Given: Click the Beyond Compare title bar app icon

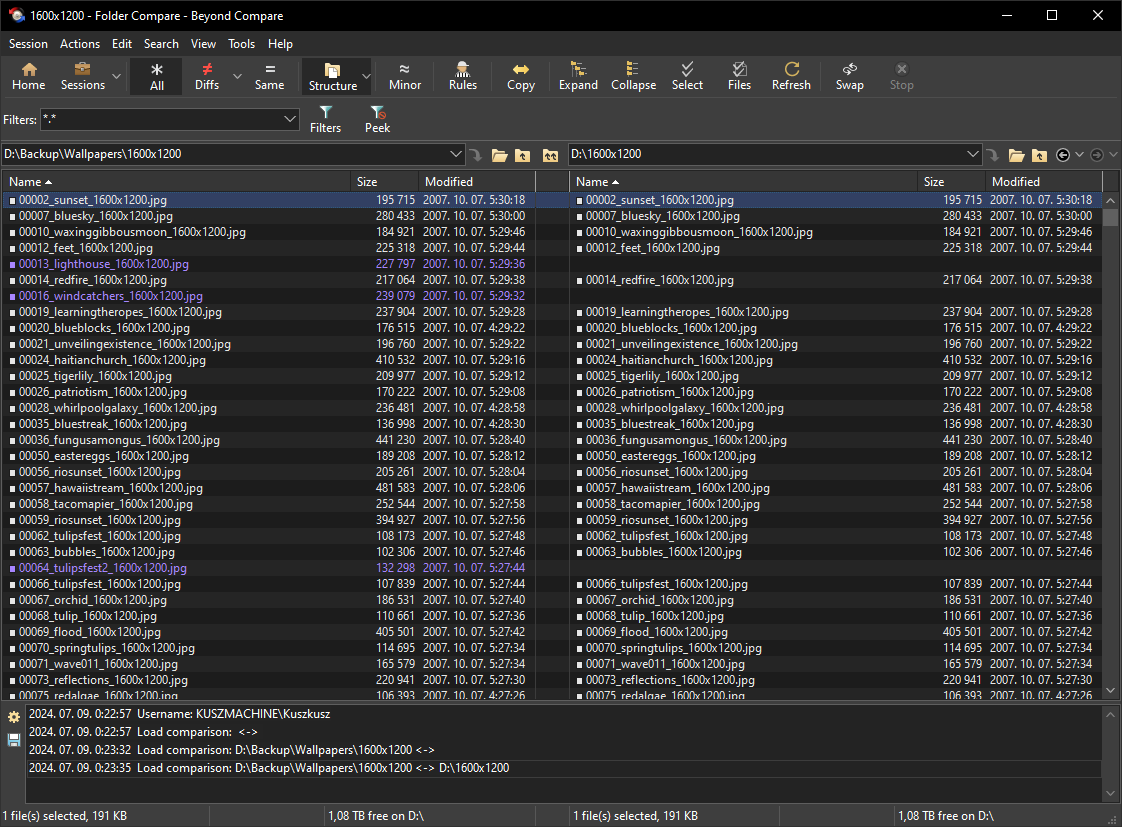Looking at the screenshot, I should click(16, 15).
